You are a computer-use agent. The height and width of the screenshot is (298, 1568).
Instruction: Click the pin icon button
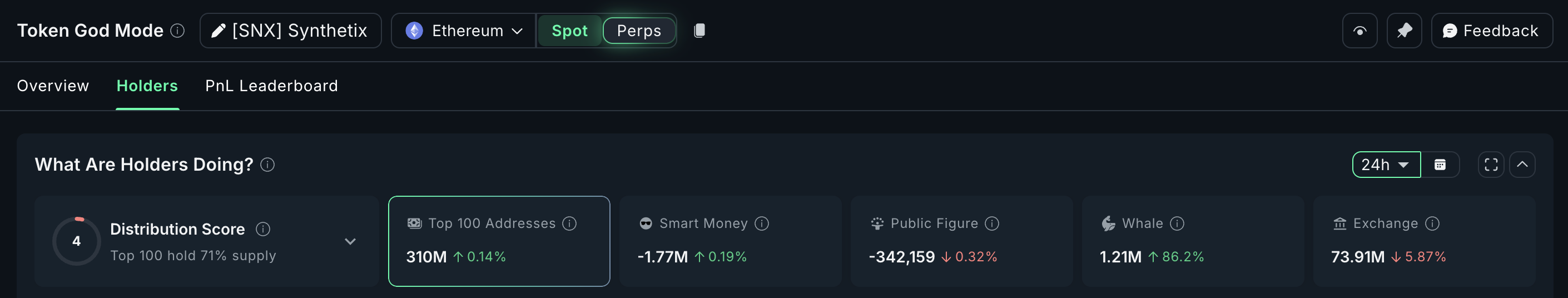click(x=1403, y=31)
